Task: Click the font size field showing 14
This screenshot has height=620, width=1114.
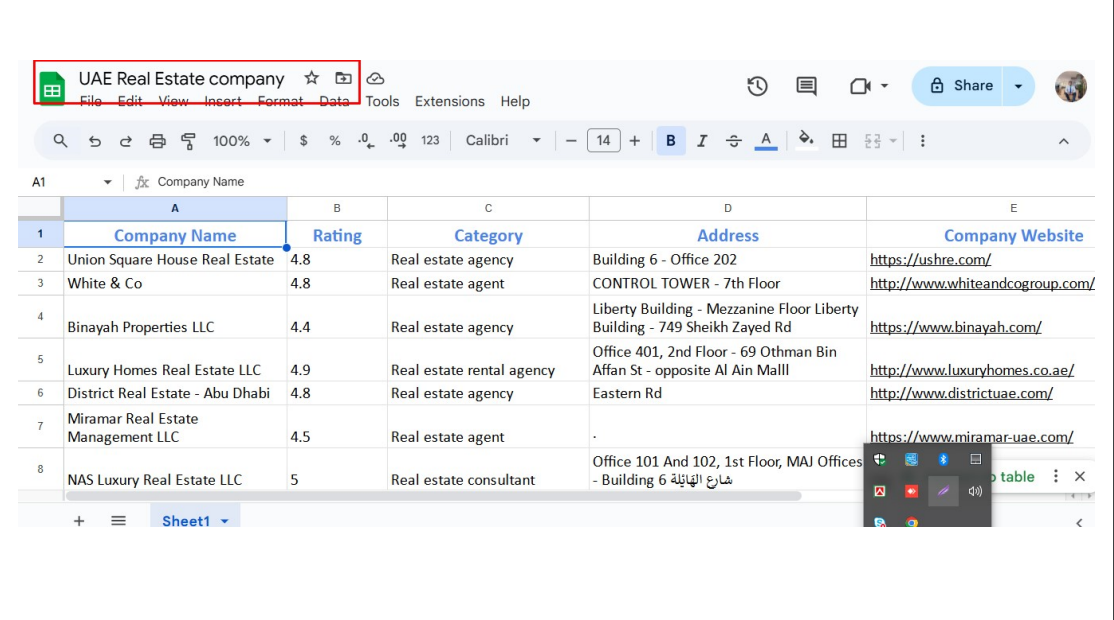Action: pos(603,141)
